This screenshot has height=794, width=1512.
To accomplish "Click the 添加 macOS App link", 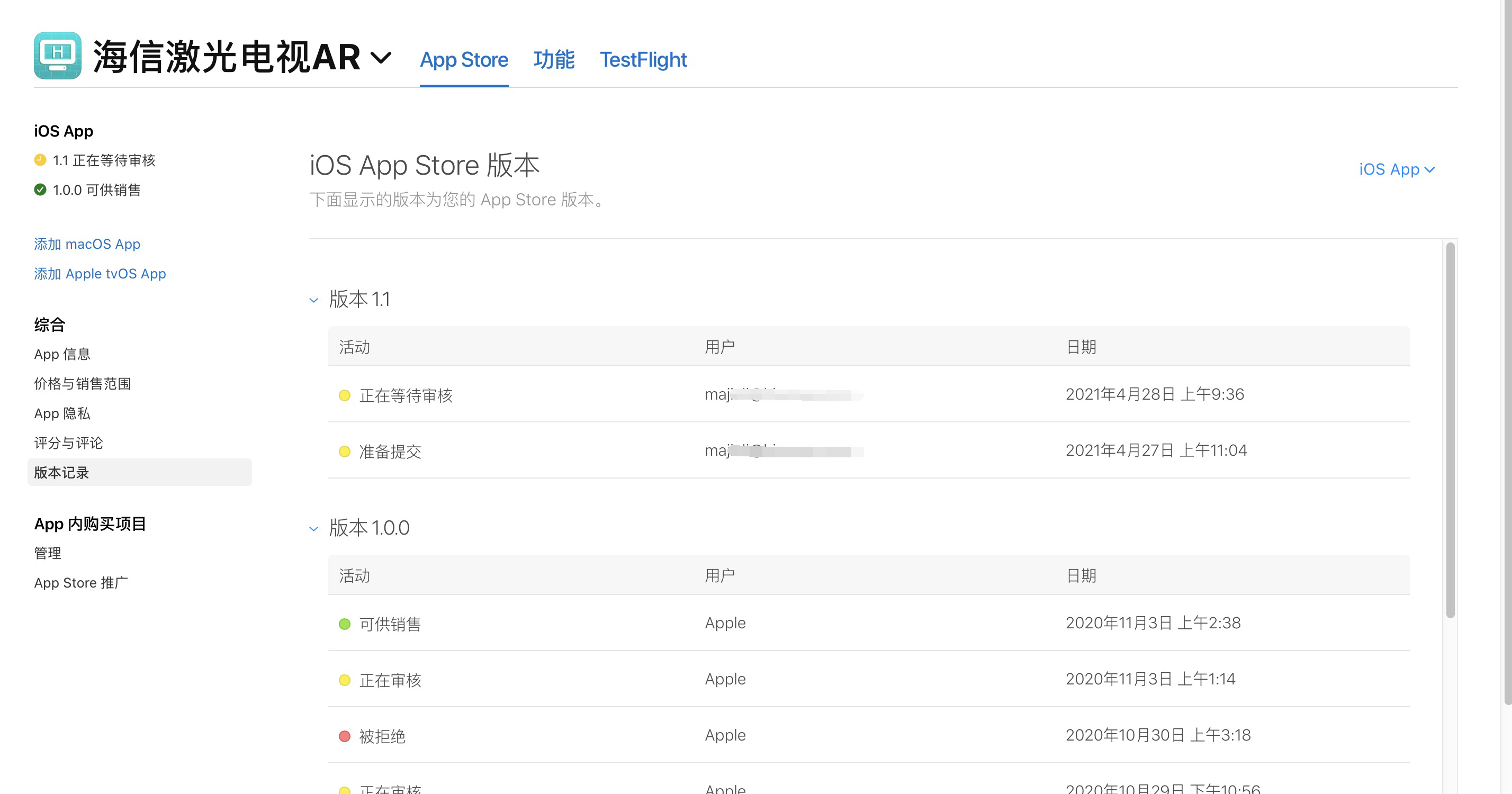I will click(87, 244).
